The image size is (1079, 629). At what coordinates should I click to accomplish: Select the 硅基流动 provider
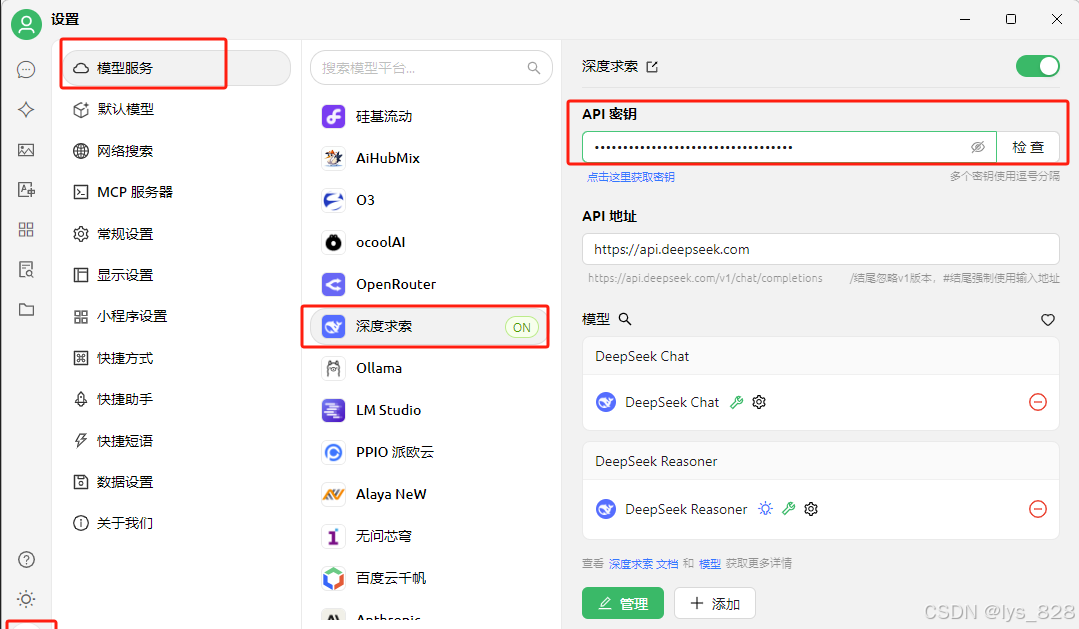tap(431, 116)
